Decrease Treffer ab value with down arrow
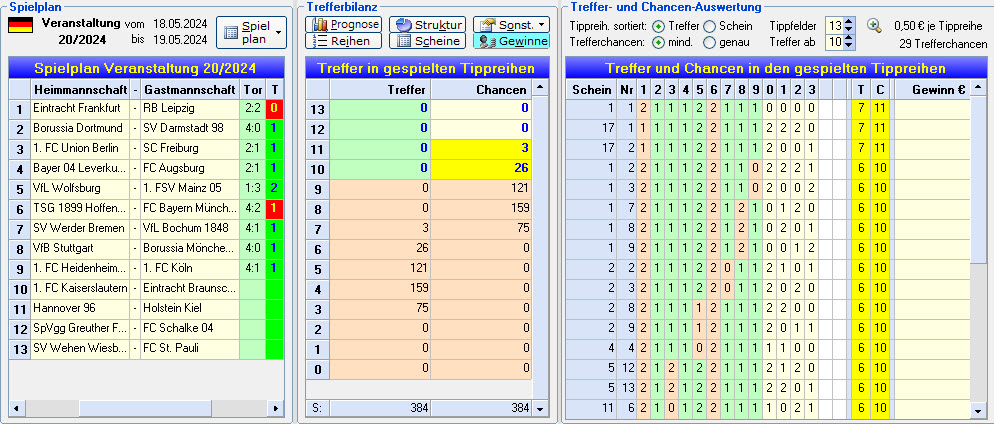 (x=849, y=46)
